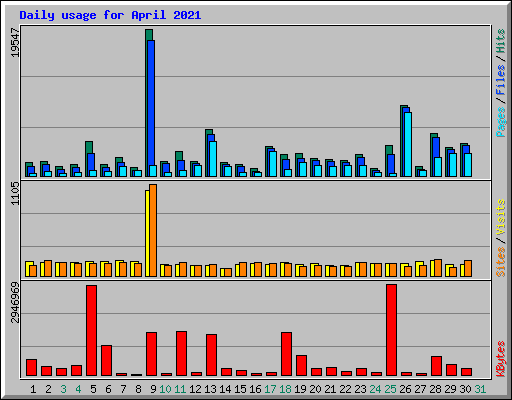Click day 5 label on x-axis
Viewport: 512px width, 400px height.
(x=93, y=389)
